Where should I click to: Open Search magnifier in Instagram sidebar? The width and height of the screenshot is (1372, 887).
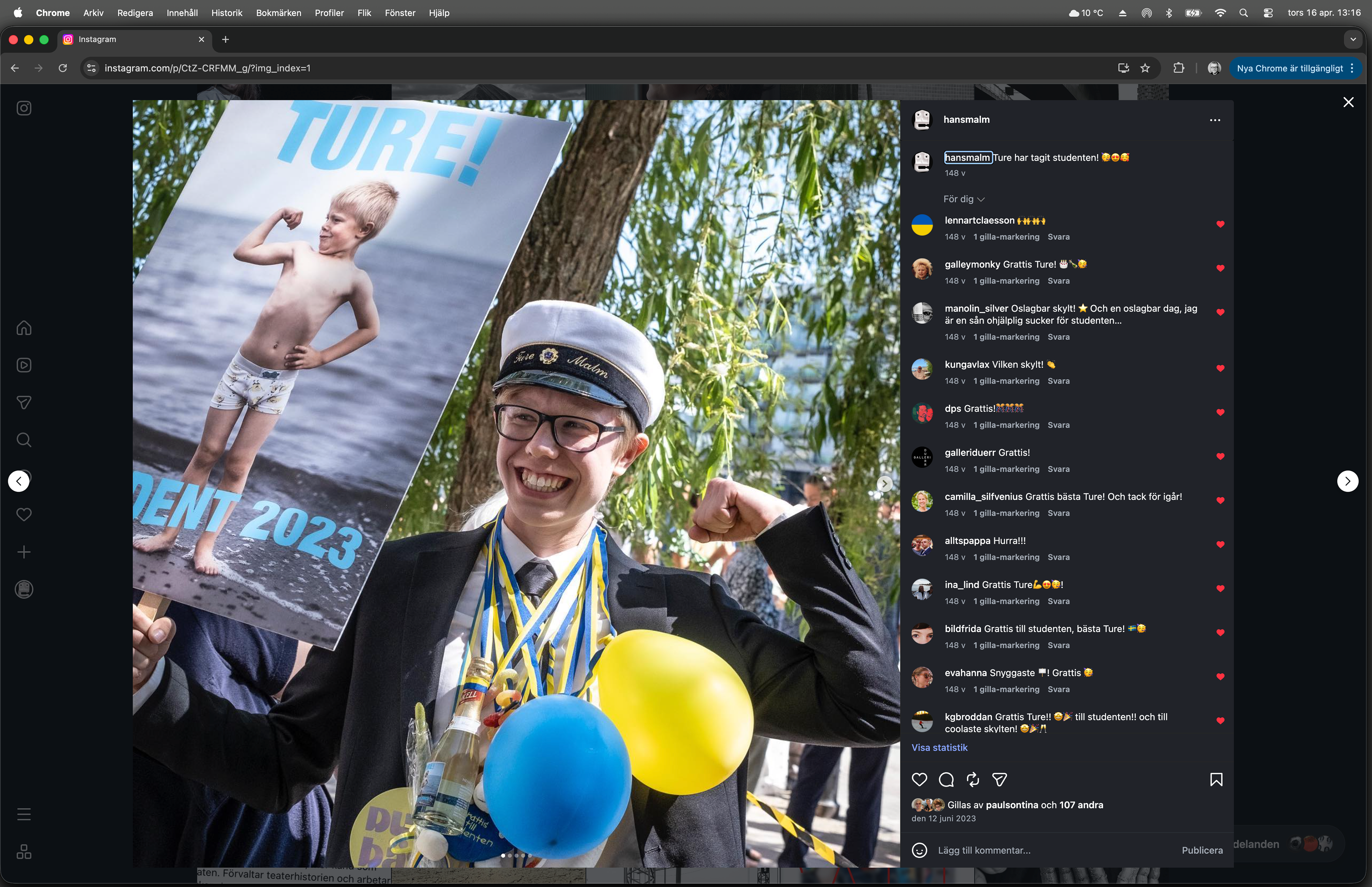click(x=24, y=440)
